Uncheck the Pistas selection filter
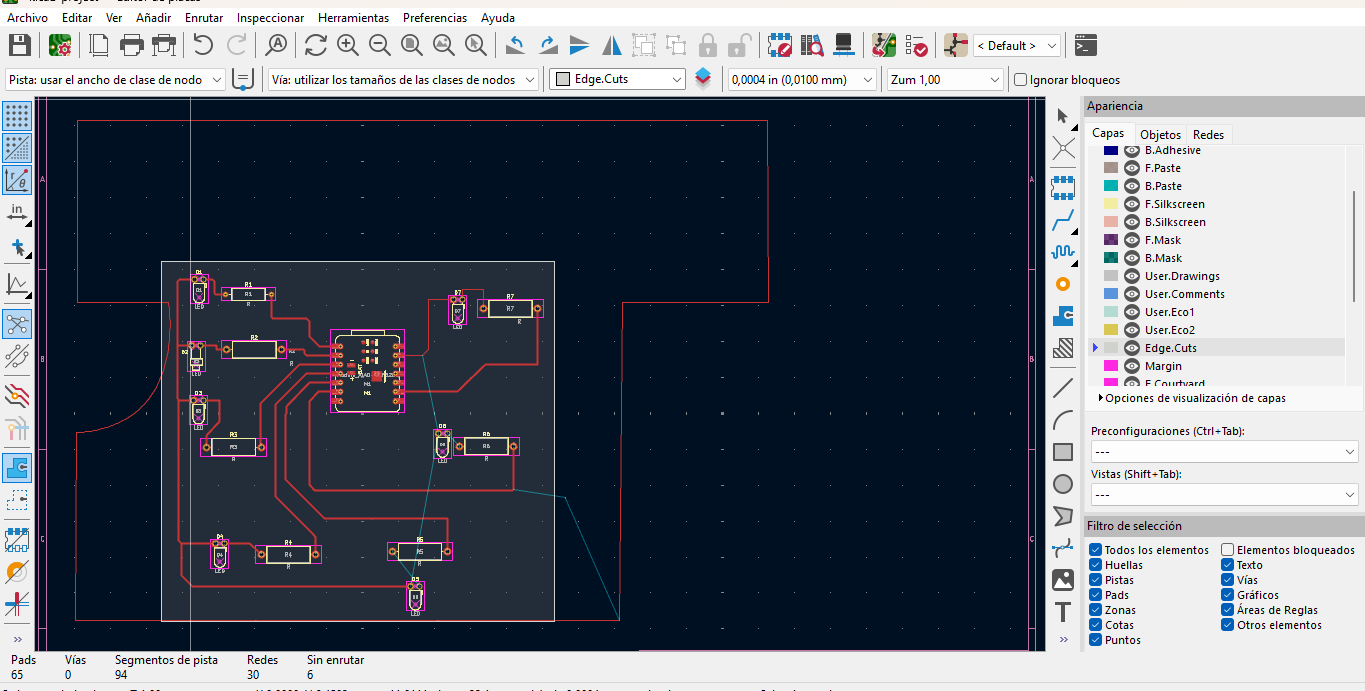The width and height of the screenshot is (1365, 691). point(1096,580)
